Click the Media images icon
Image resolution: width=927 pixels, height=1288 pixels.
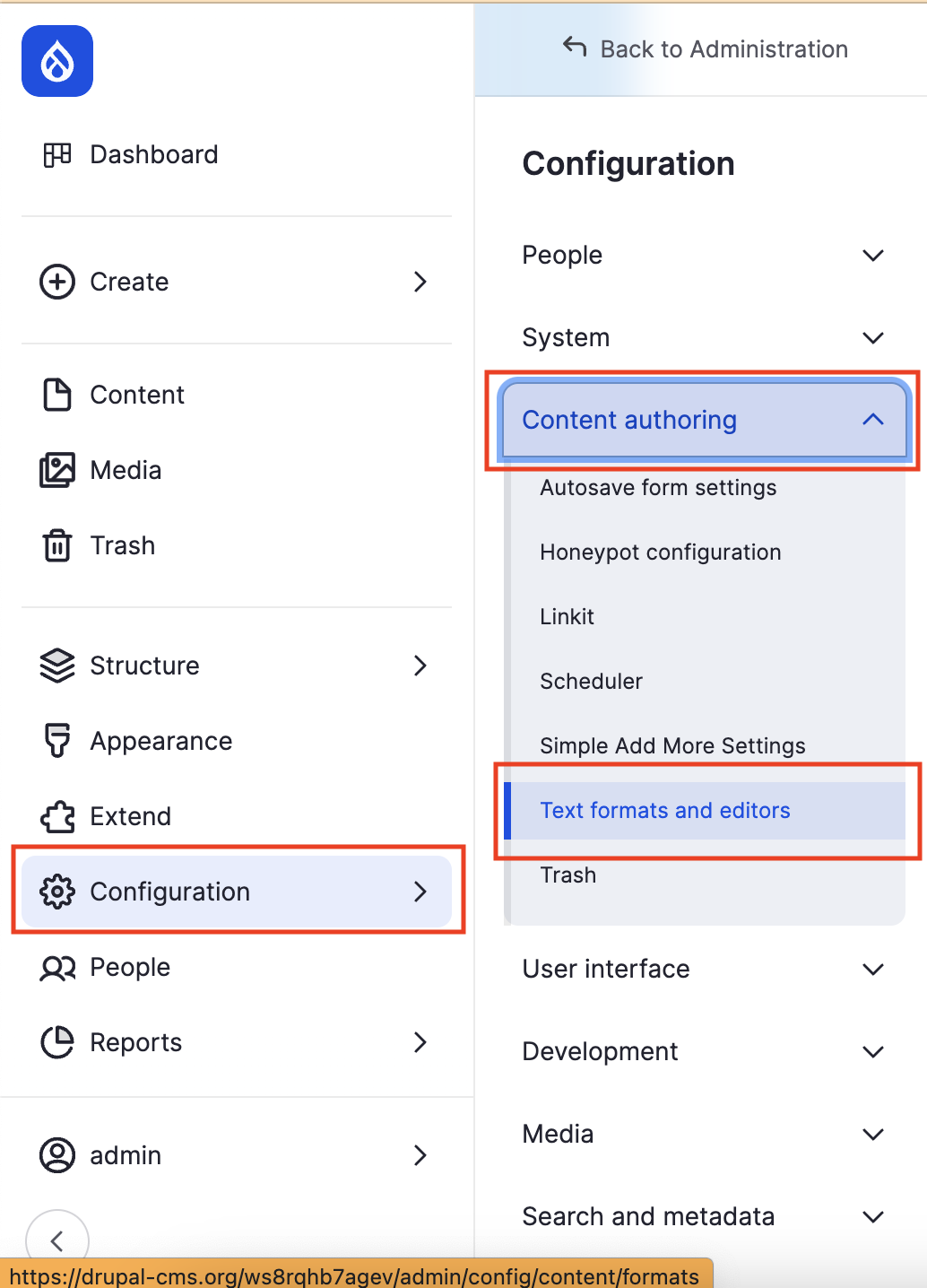57,470
